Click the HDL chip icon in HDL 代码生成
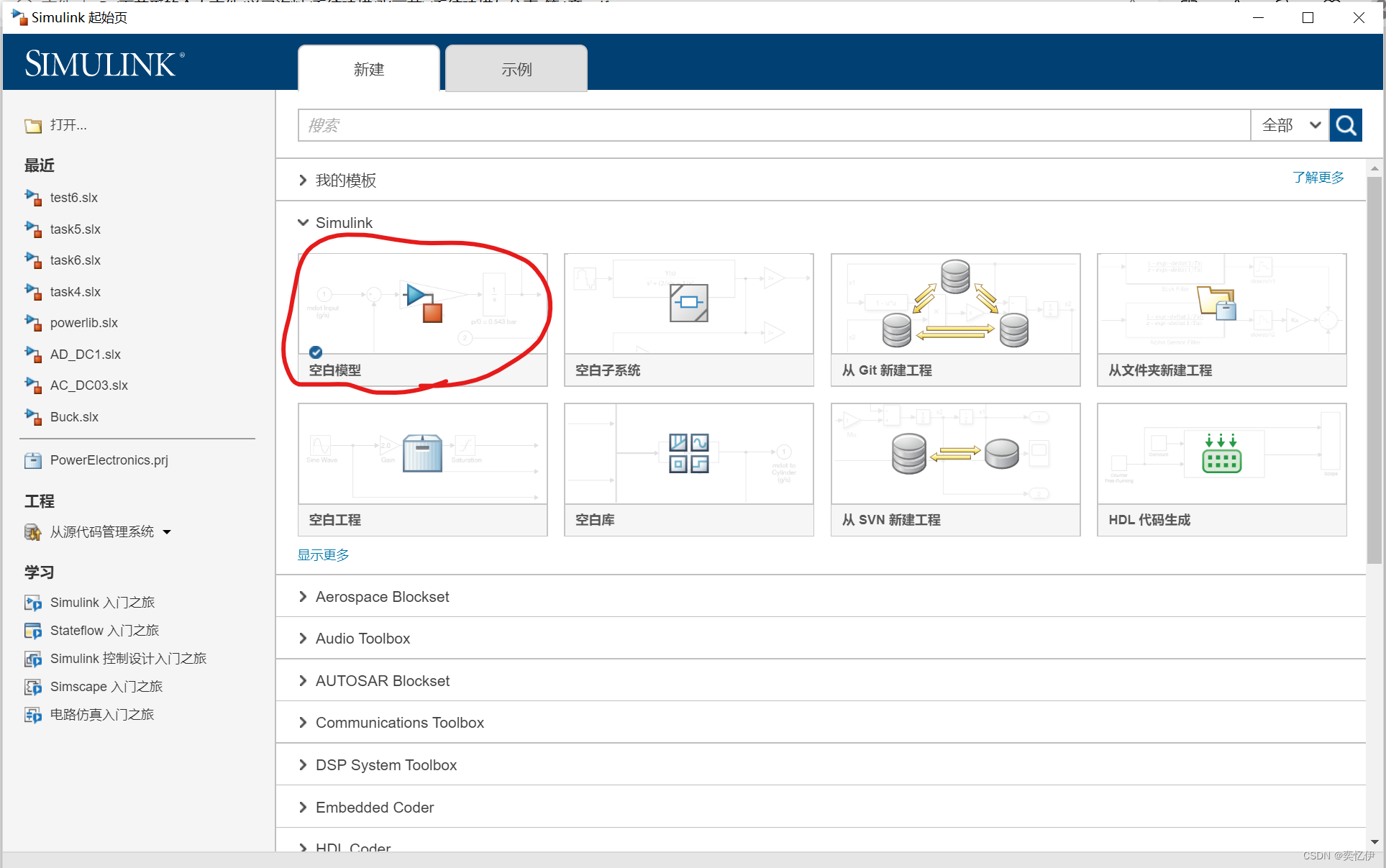The width and height of the screenshot is (1386, 868). point(1221,453)
